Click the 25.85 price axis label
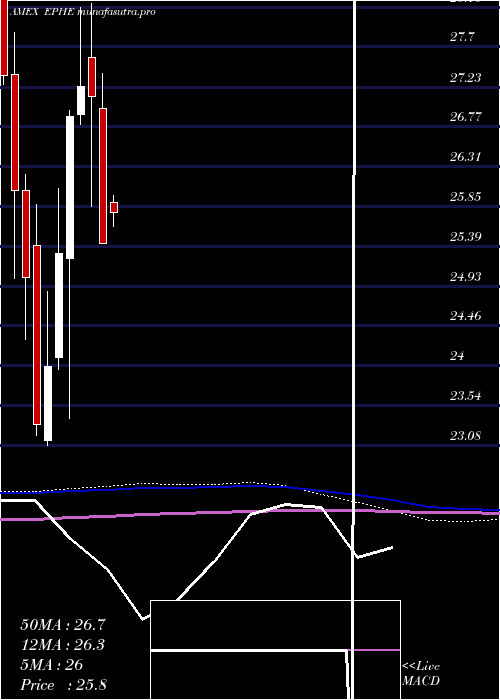Viewport: 500px width, 700px height. pyautogui.click(x=466, y=196)
